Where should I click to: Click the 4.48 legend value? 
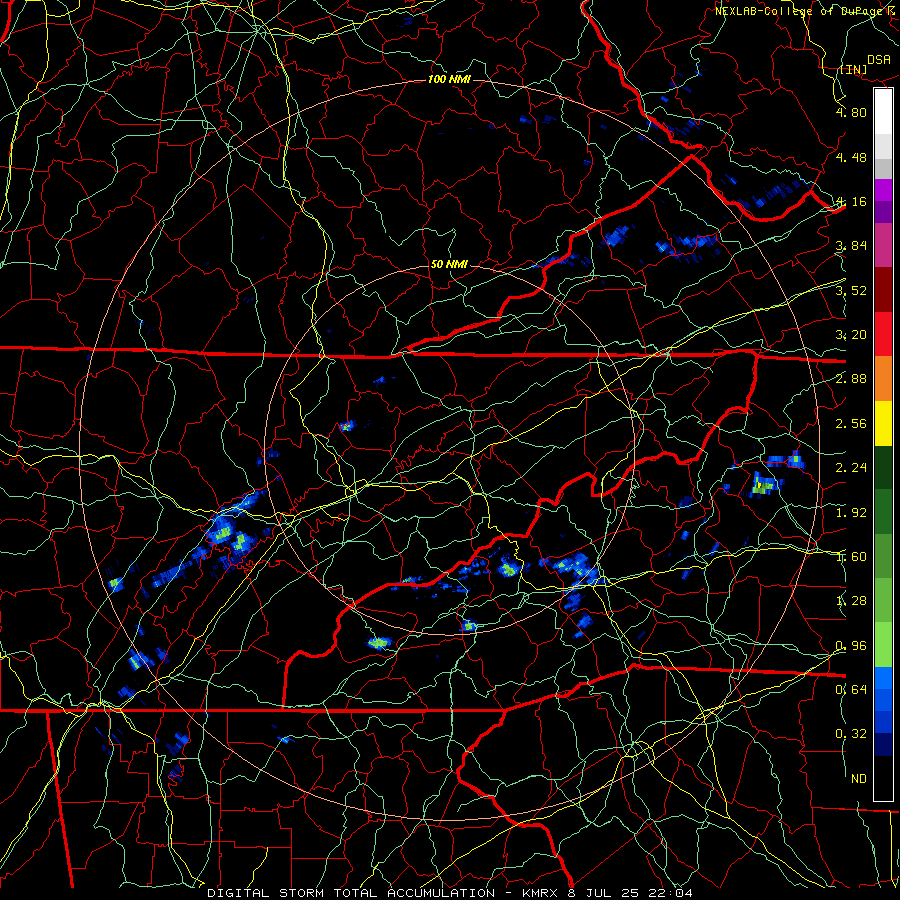tap(851, 157)
